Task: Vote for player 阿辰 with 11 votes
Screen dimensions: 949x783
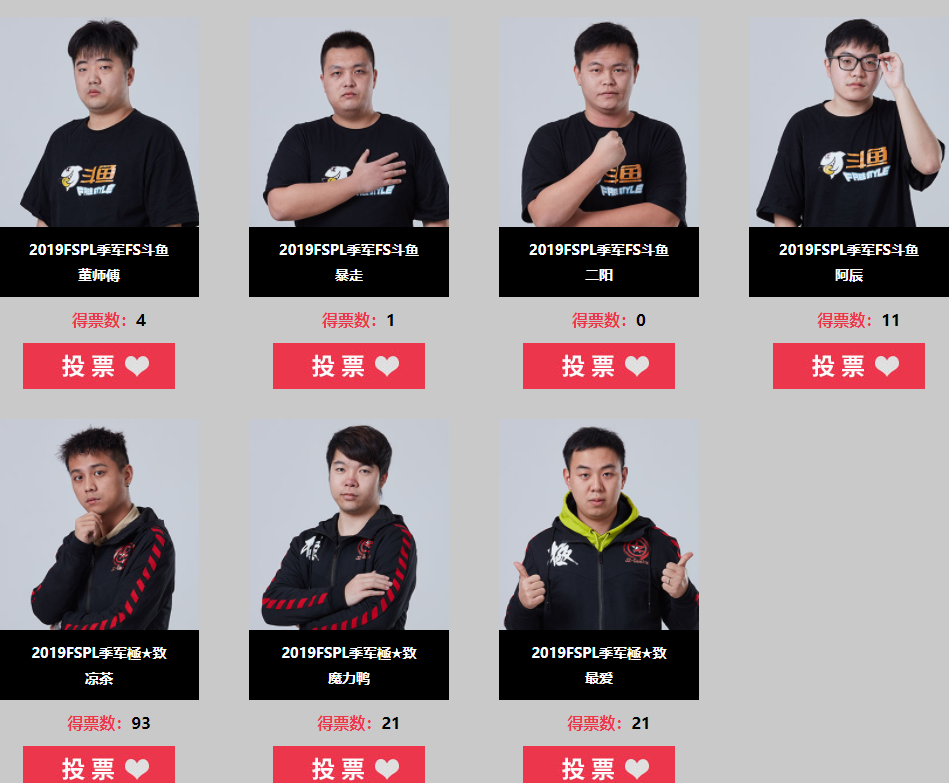Action: point(849,366)
